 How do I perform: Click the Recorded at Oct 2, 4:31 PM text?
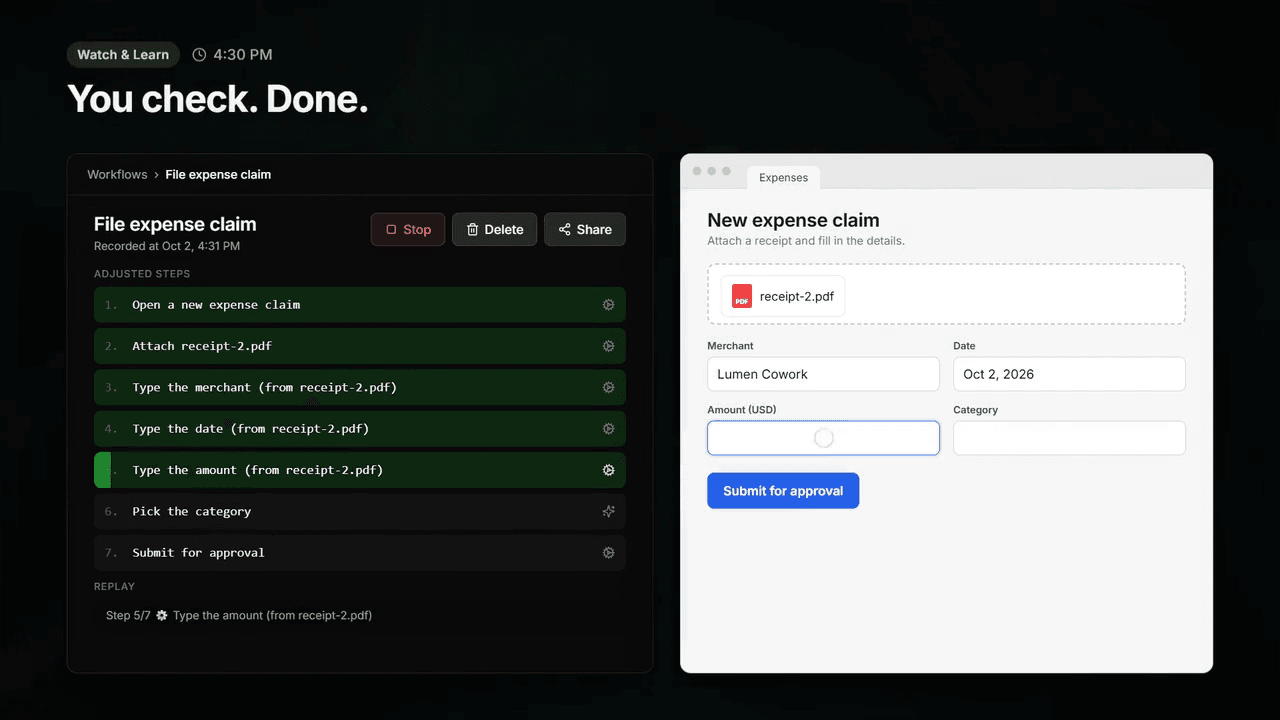(167, 246)
